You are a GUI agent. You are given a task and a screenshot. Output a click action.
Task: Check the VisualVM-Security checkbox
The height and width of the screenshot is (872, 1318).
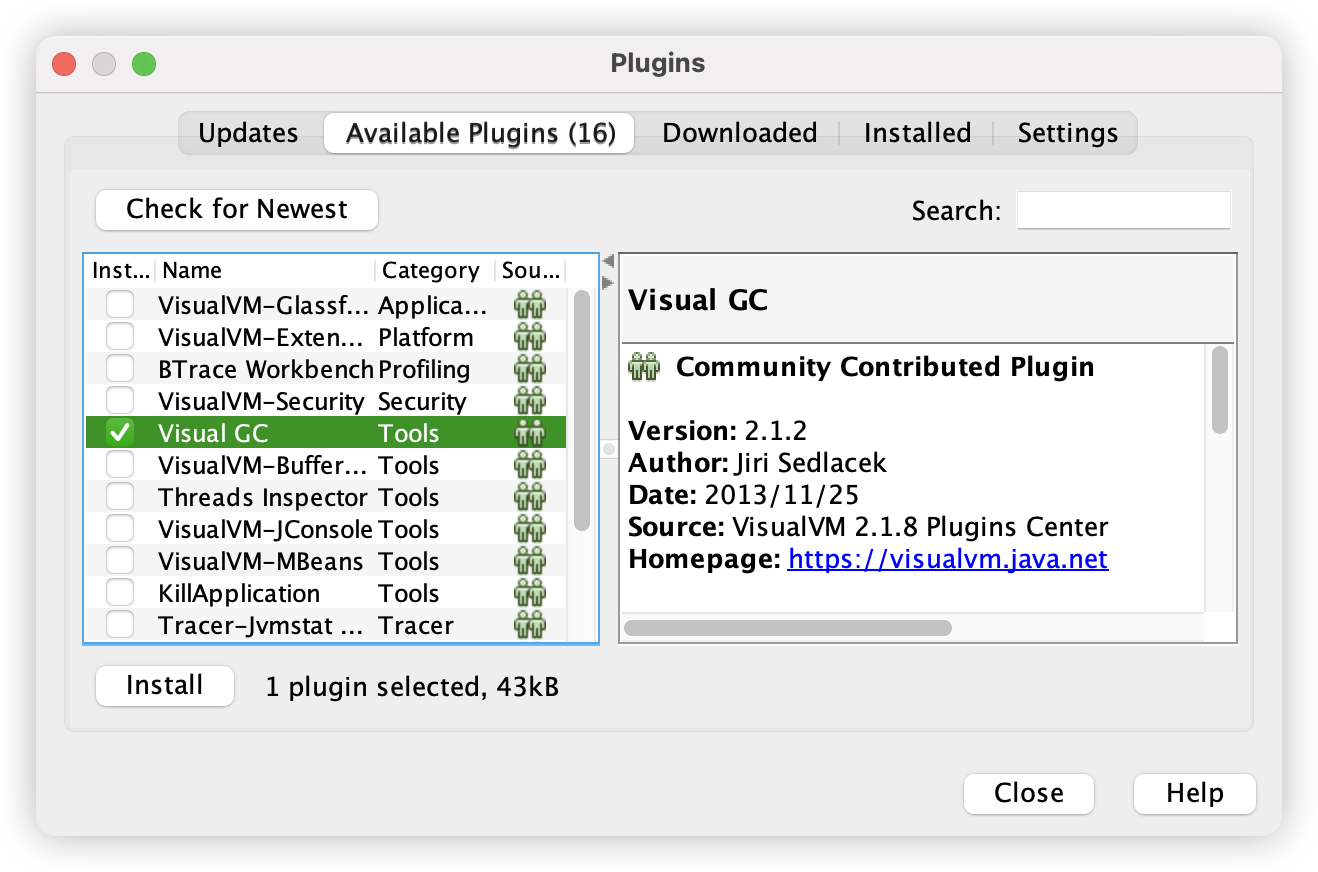pos(120,400)
